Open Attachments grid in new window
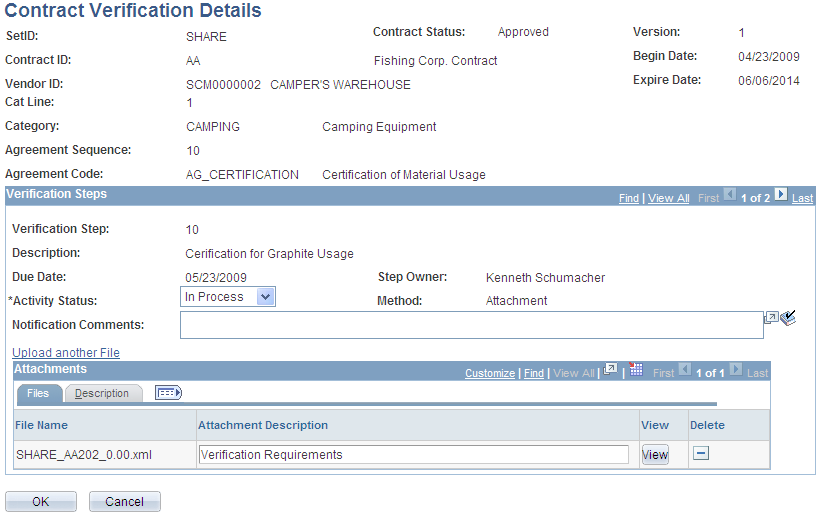This screenshot has width=820, height=518. pyautogui.click(x=610, y=370)
